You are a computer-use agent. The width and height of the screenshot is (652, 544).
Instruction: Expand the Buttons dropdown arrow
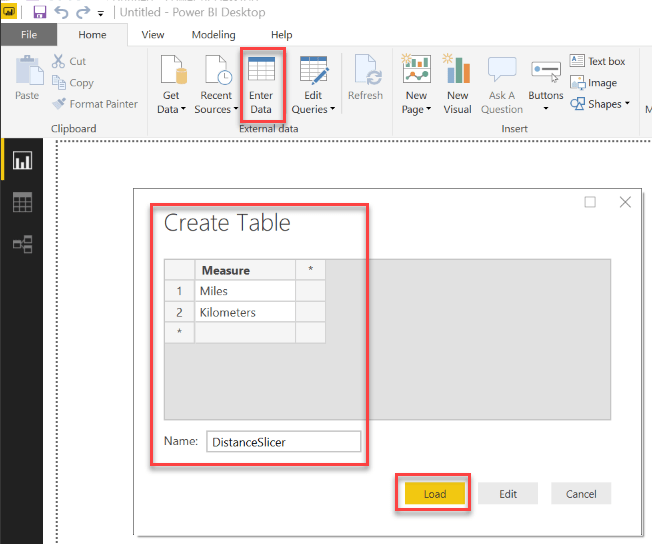point(546,109)
